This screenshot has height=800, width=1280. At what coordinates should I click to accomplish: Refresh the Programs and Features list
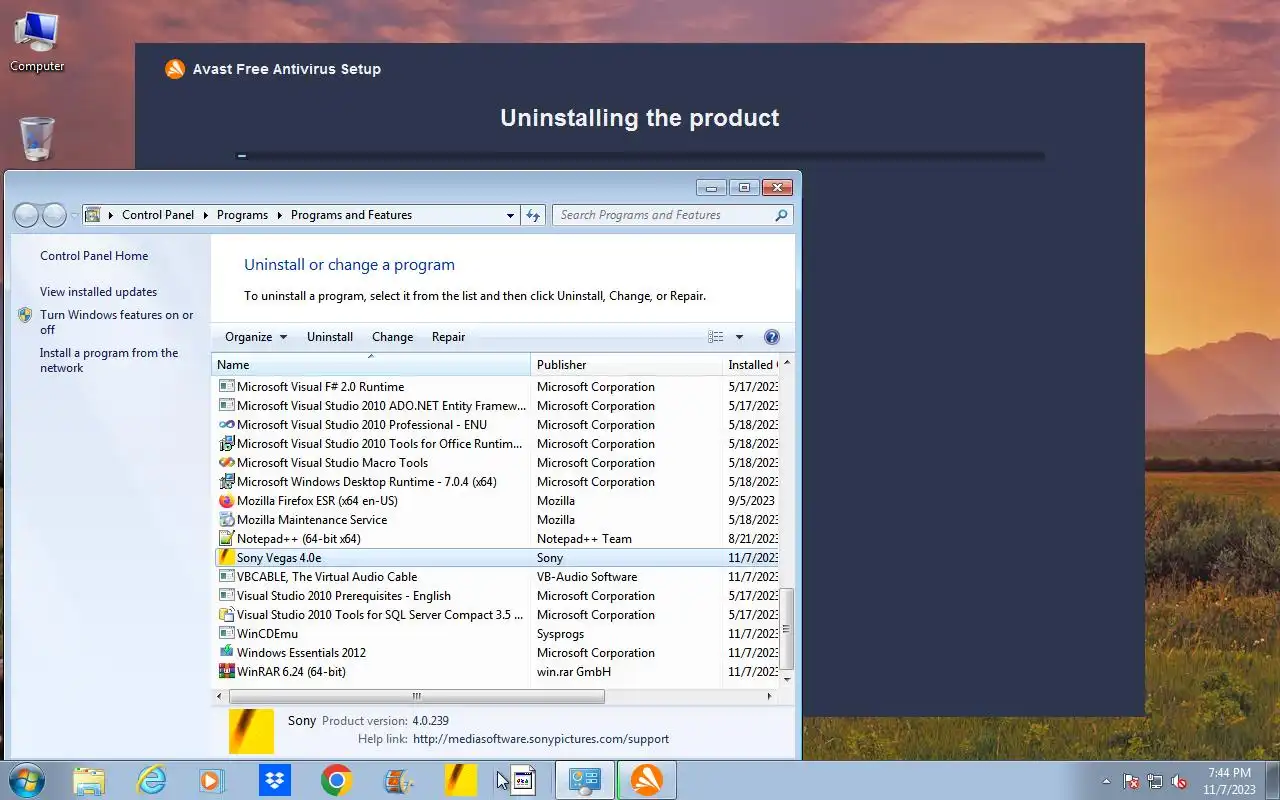tap(533, 215)
